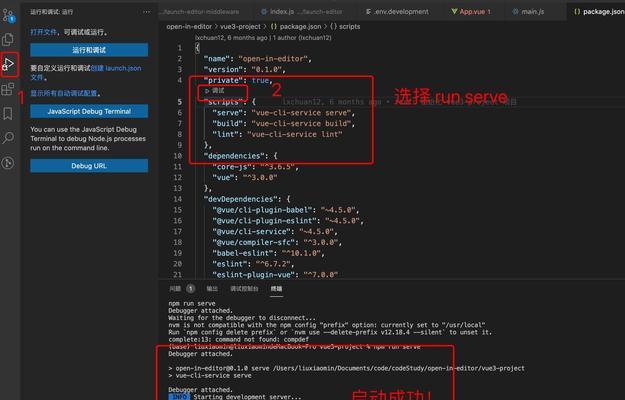The width and height of the screenshot is (625, 400).
Task: Click the "private": true line
Action: click(238, 80)
